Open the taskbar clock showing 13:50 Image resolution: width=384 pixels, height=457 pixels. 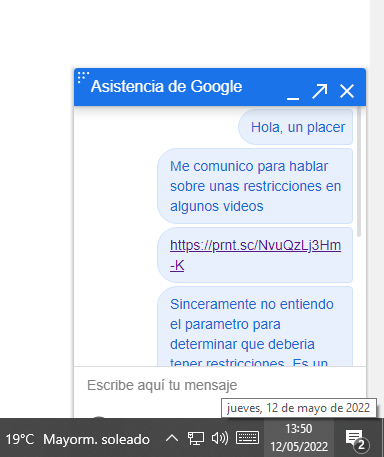(x=299, y=437)
